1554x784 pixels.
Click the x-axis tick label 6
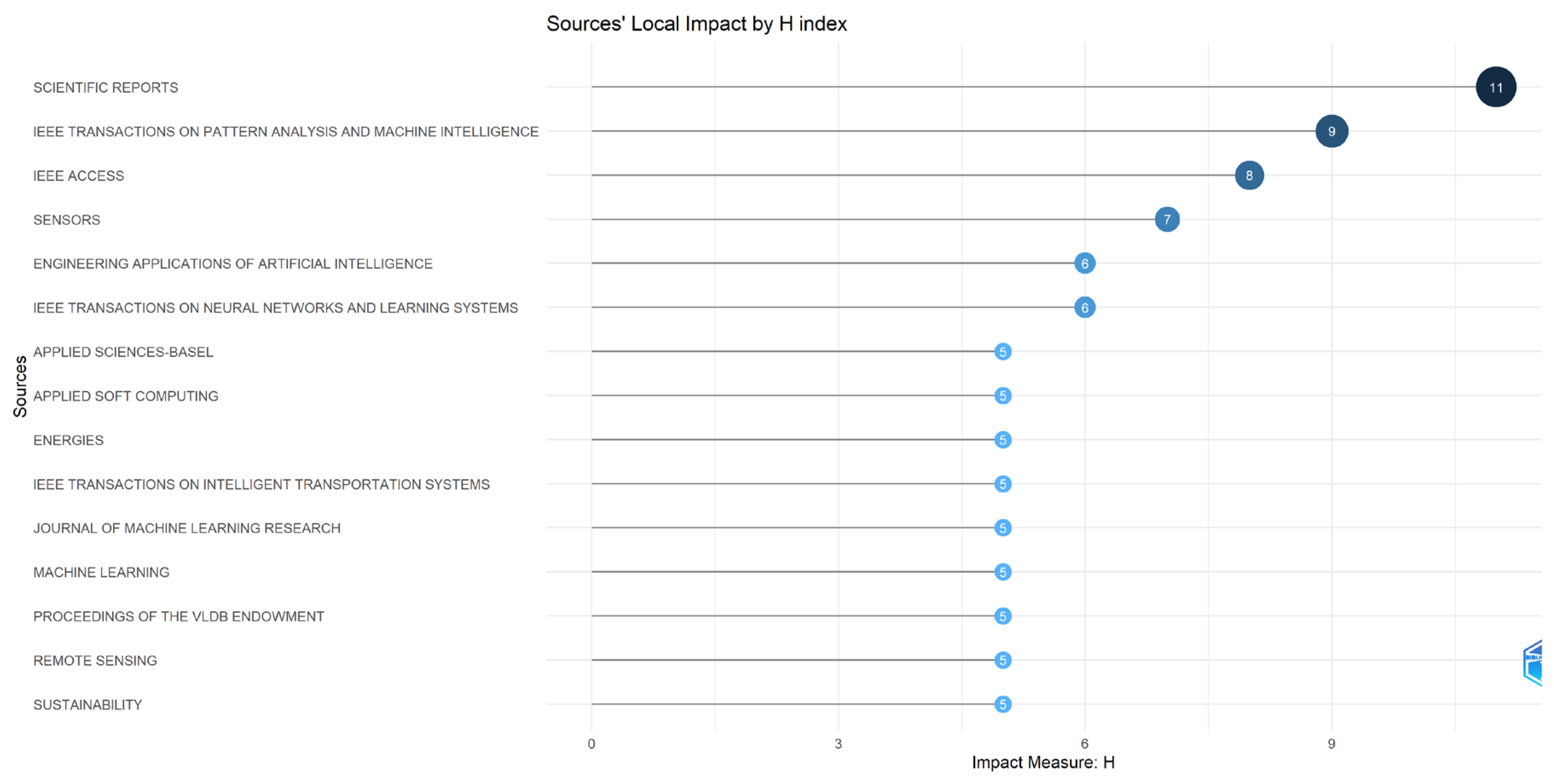pos(1085,743)
